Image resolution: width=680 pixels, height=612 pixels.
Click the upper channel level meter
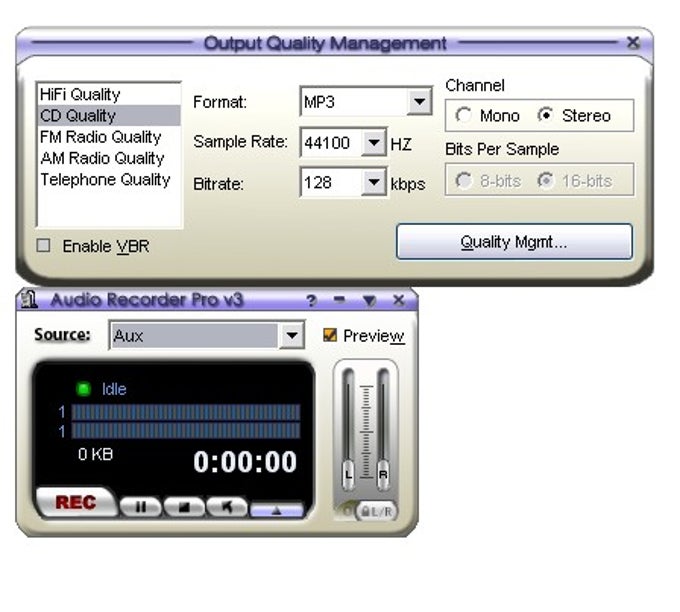[x=186, y=412]
